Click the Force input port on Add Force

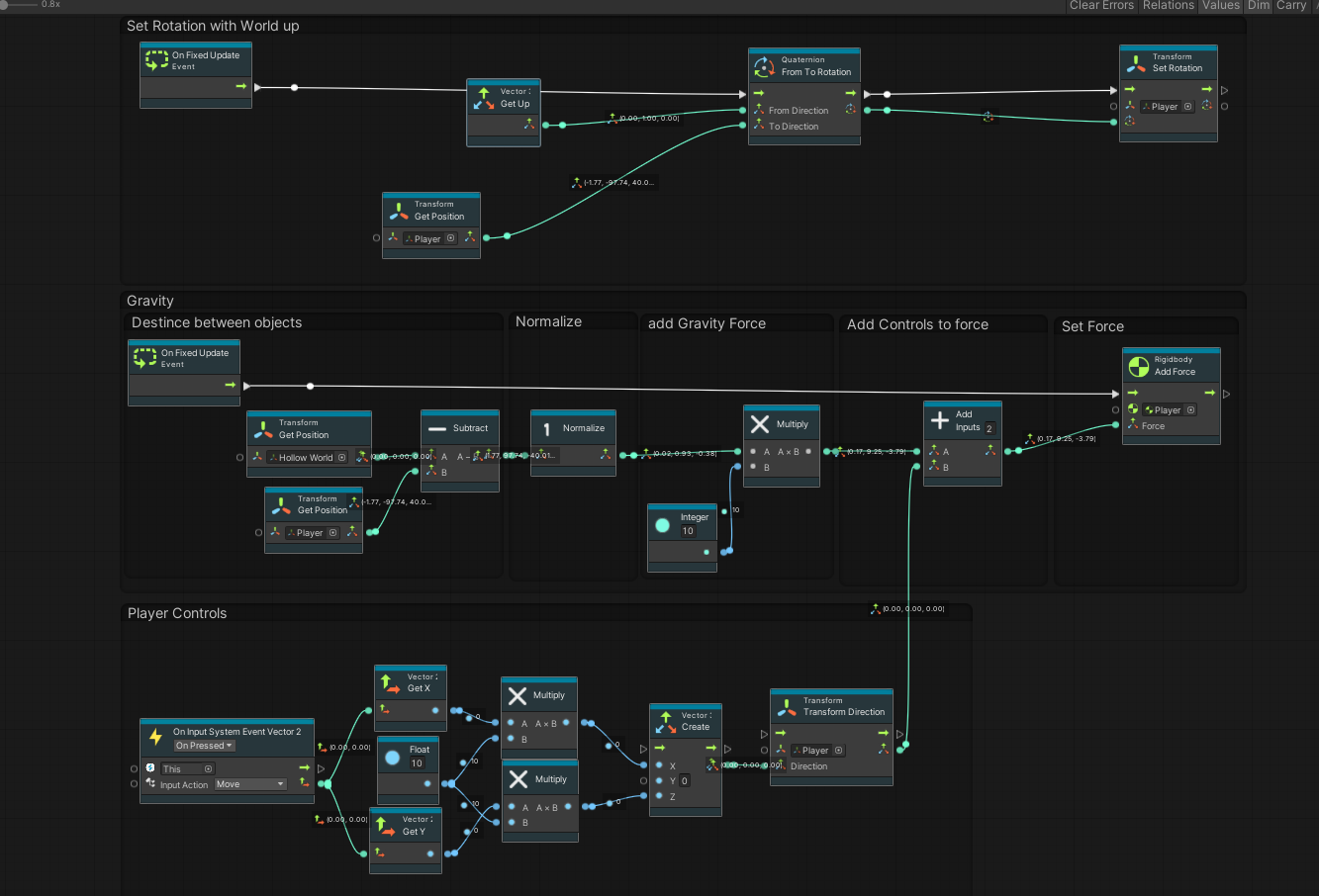point(1117,425)
